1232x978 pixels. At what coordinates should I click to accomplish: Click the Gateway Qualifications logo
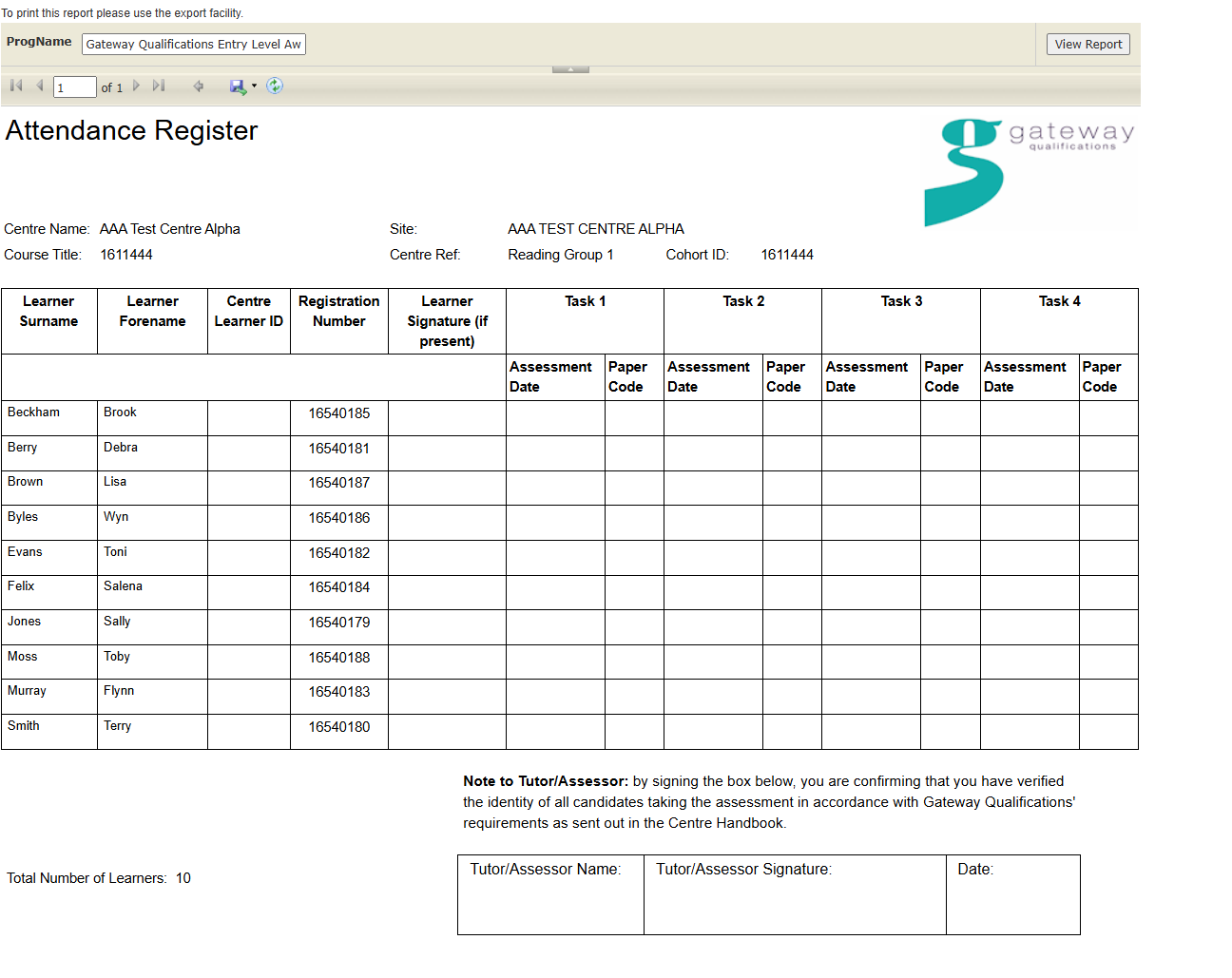[x=1029, y=172]
